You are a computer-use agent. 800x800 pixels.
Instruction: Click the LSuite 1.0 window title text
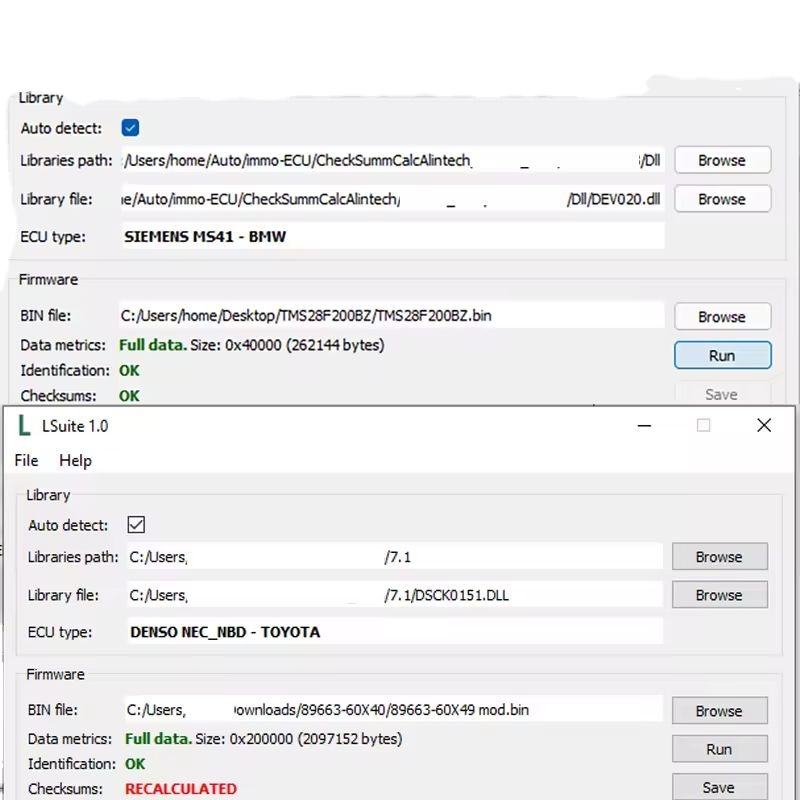[x=75, y=426]
